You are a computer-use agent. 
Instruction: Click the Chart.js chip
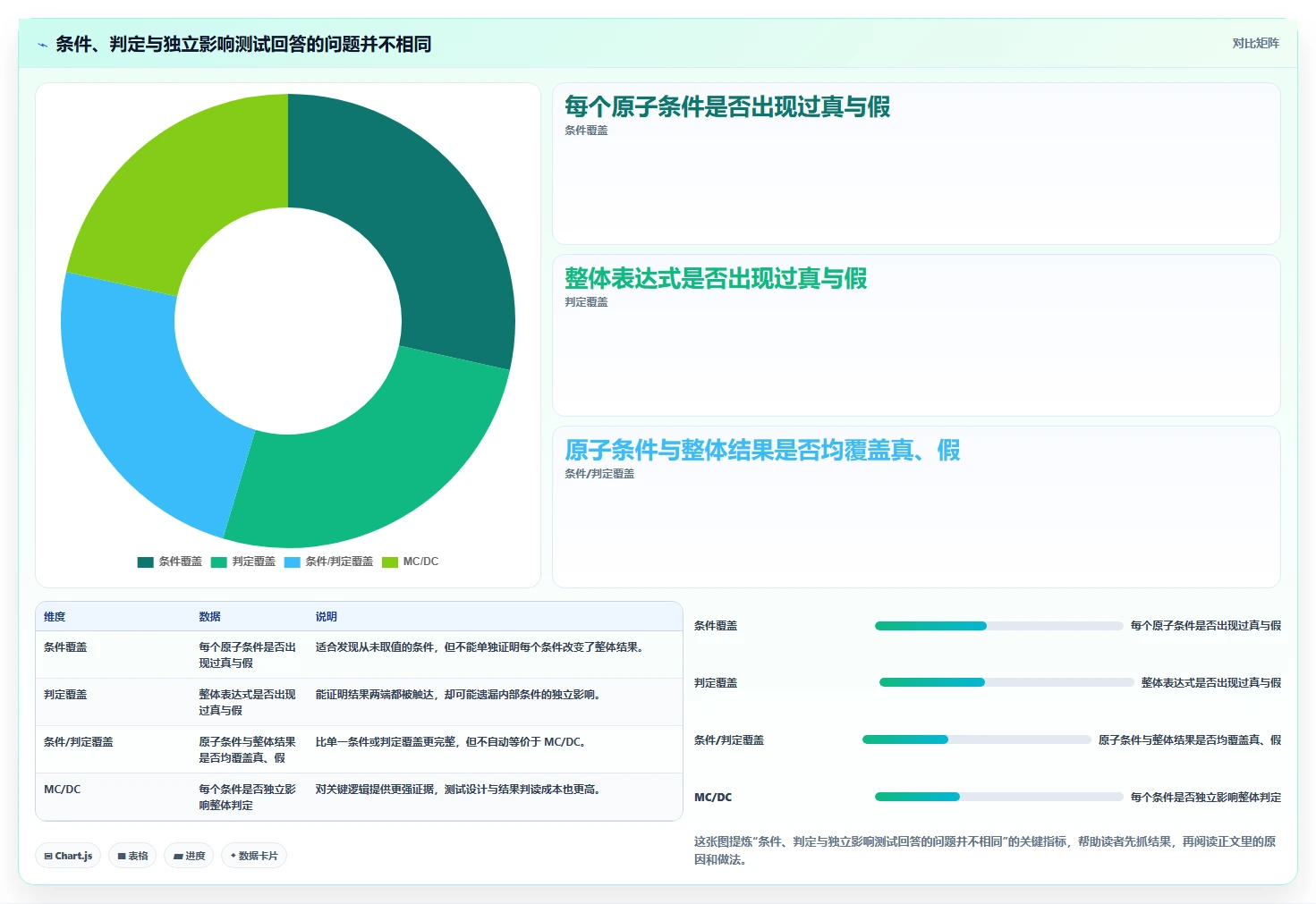(68, 856)
